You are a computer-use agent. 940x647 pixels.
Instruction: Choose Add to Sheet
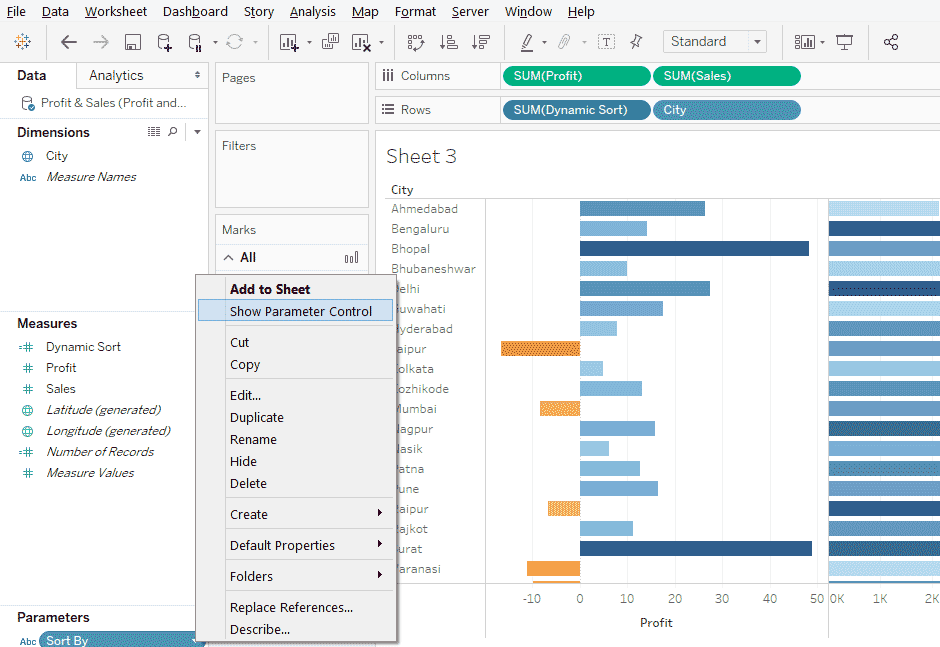(x=296, y=289)
